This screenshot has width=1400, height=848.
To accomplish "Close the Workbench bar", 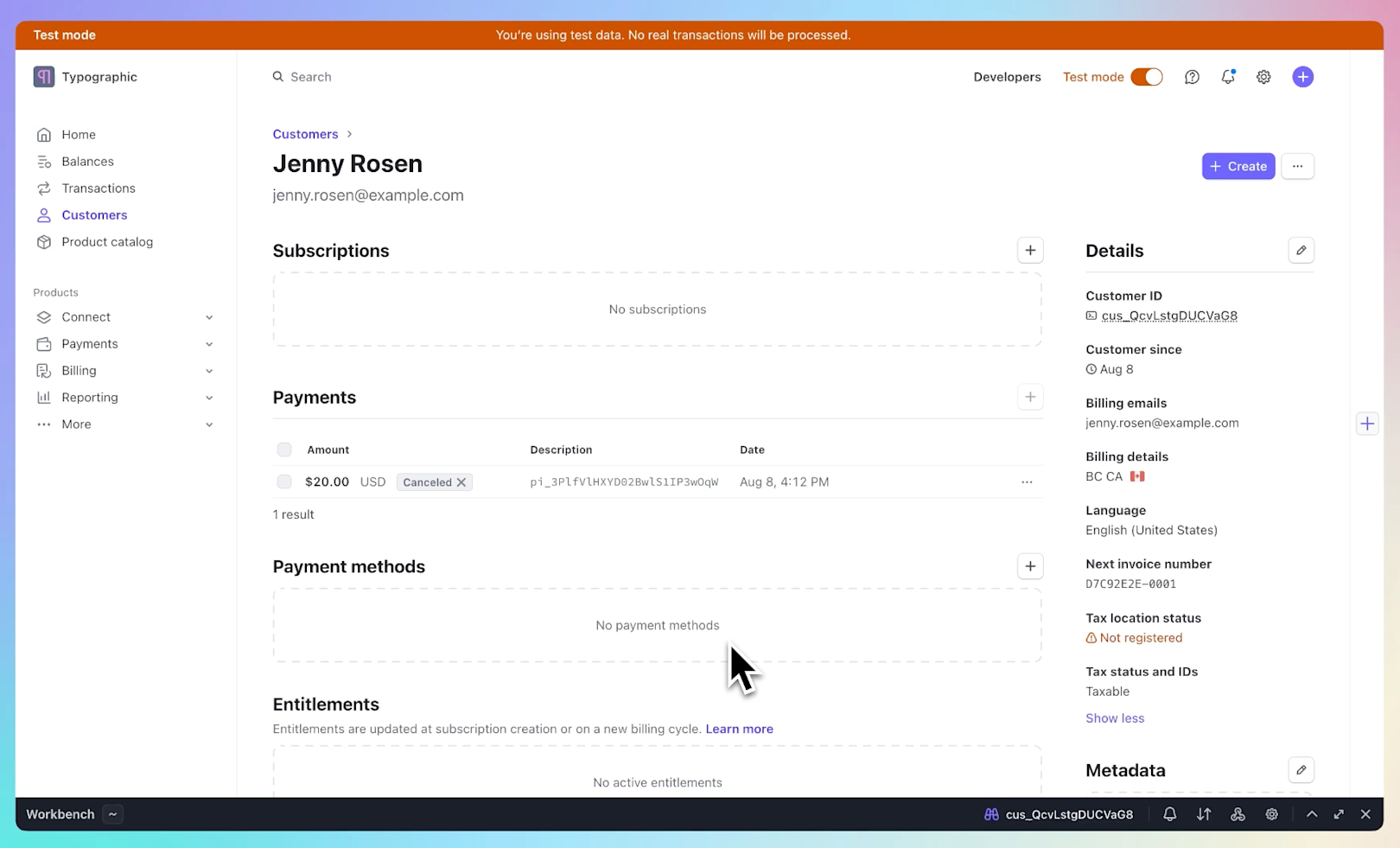I will 1365,814.
